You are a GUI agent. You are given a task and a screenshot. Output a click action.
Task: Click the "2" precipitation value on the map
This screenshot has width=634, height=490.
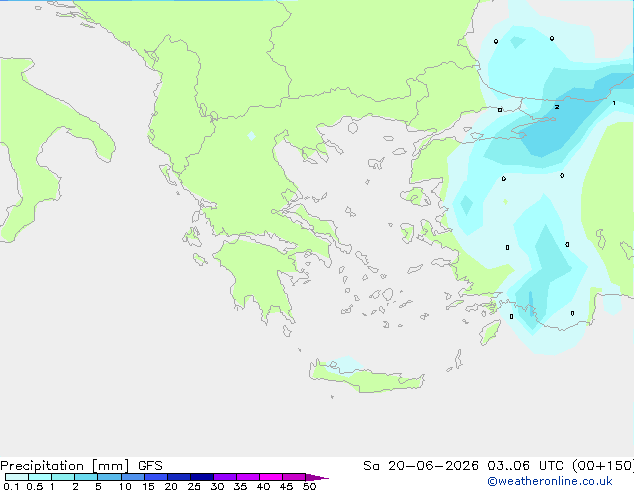(x=557, y=107)
